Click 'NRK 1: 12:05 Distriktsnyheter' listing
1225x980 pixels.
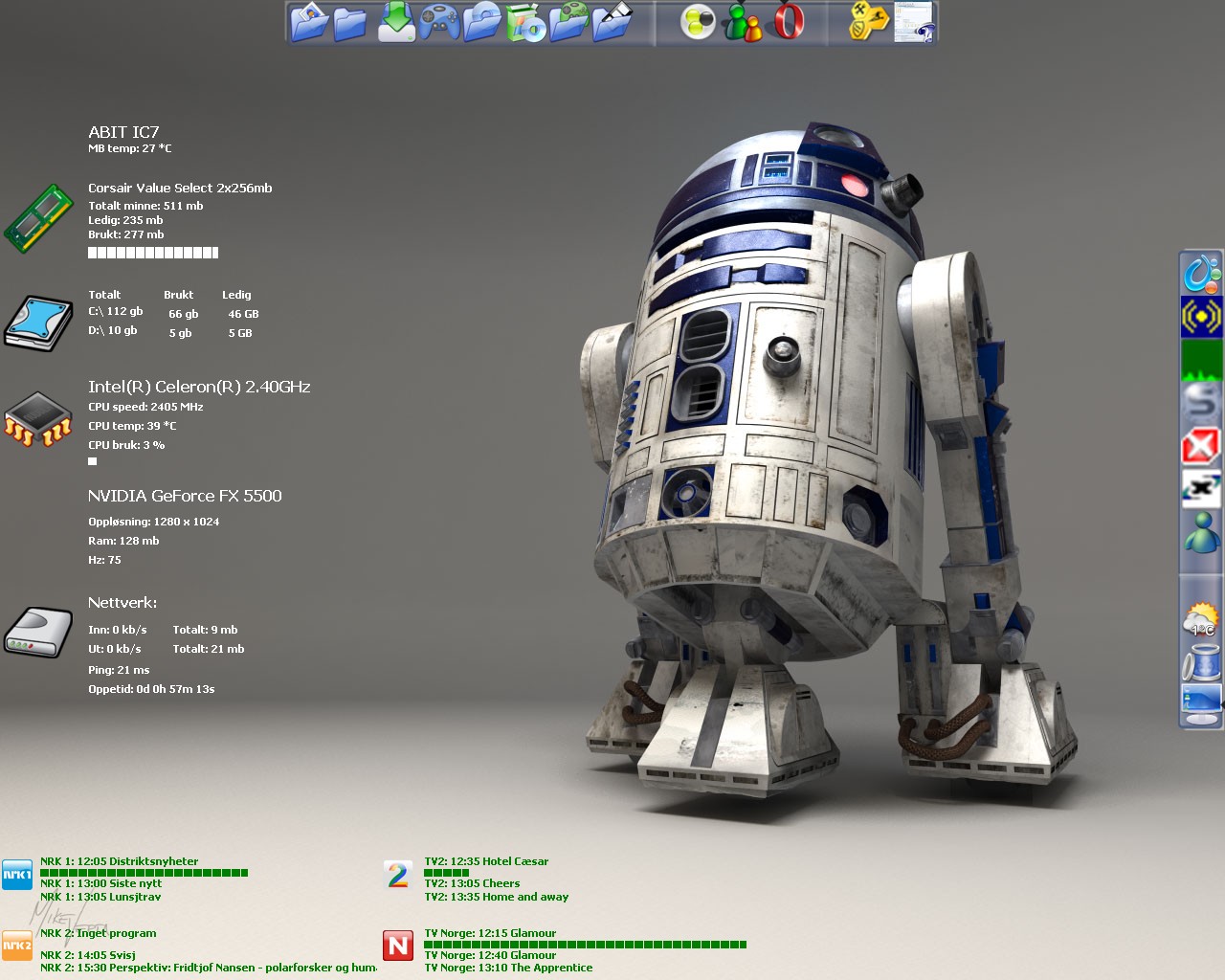pyautogui.click(x=119, y=861)
